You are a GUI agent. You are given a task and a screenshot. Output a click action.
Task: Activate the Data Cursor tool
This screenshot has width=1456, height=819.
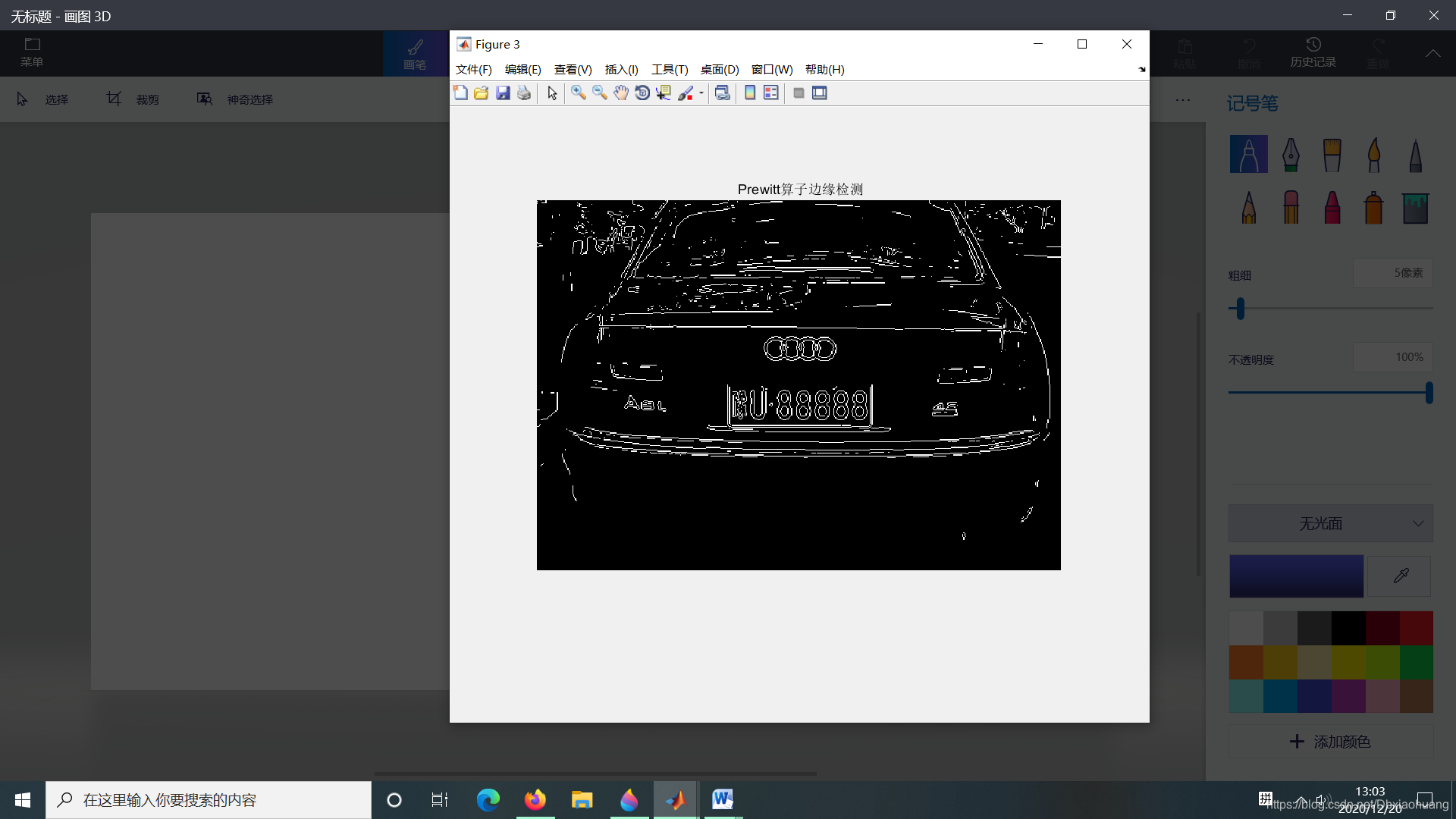[x=664, y=93]
